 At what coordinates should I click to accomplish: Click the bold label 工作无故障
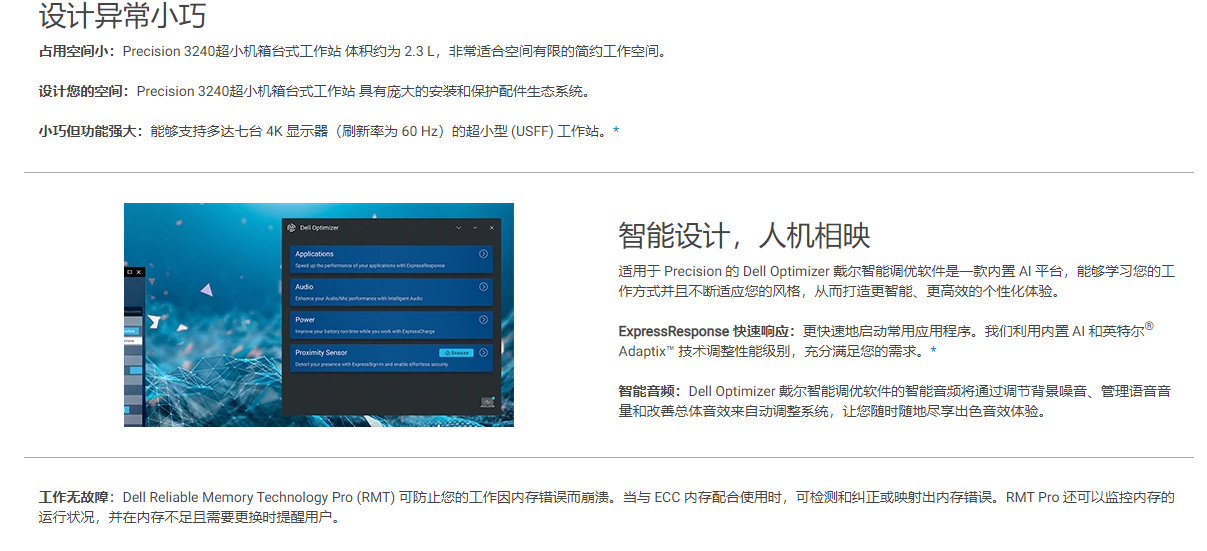click(x=78, y=497)
